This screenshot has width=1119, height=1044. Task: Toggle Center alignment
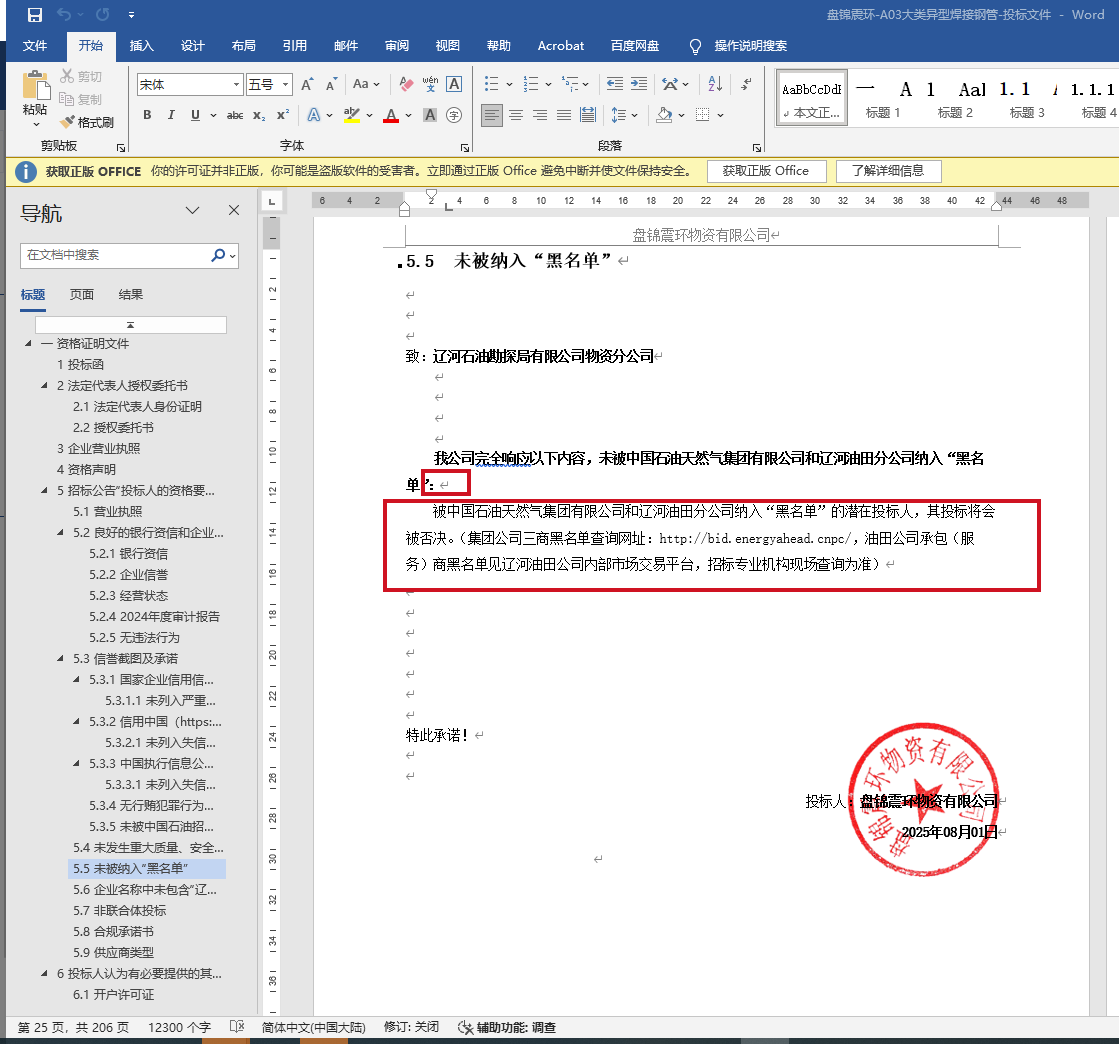click(516, 115)
